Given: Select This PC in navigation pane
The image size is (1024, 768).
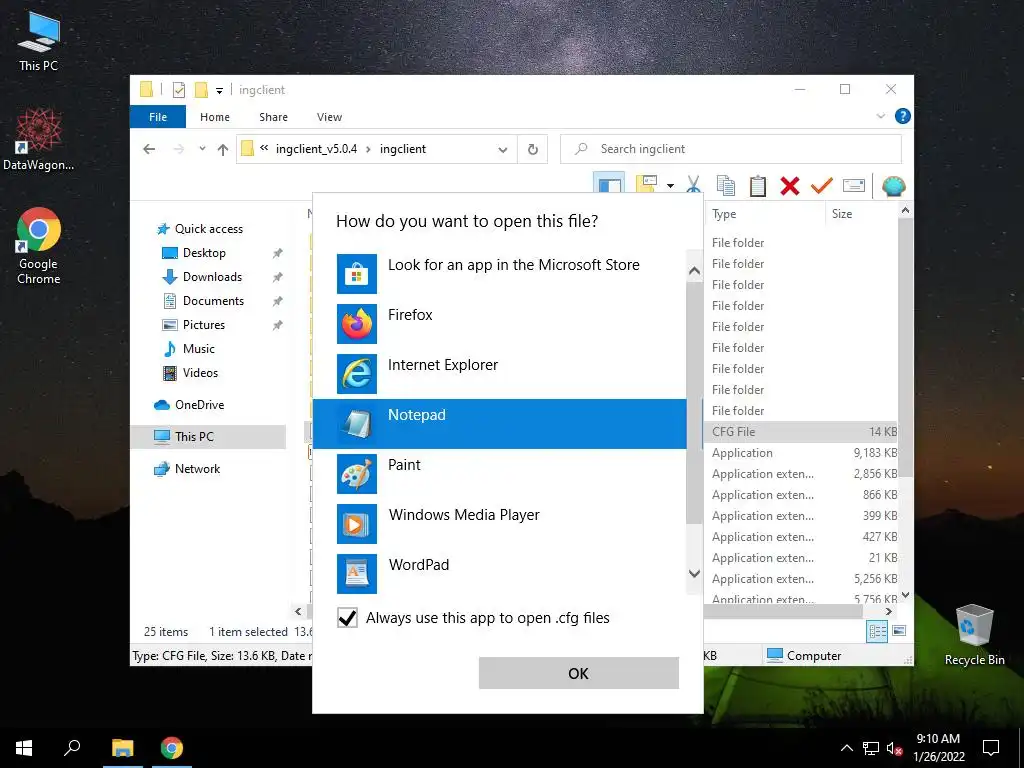Looking at the screenshot, I should pyautogui.click(x=194, y=437).
